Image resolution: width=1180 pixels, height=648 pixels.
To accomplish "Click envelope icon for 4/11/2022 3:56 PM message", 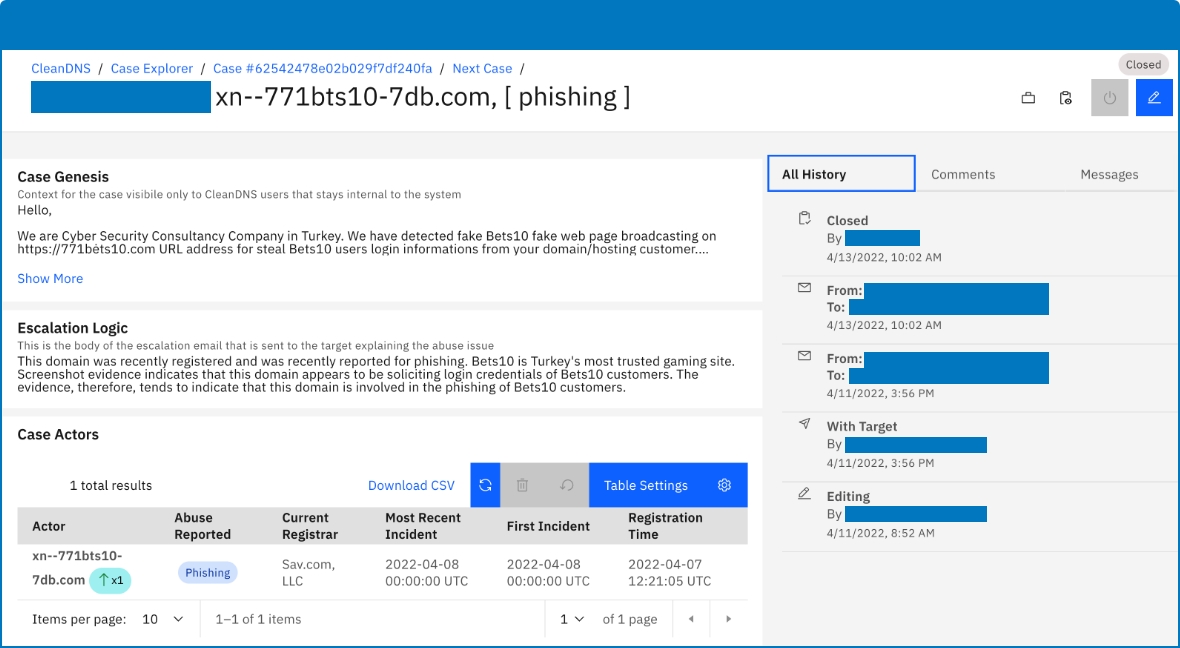I will pyautogui.click(x=804, y=356).
